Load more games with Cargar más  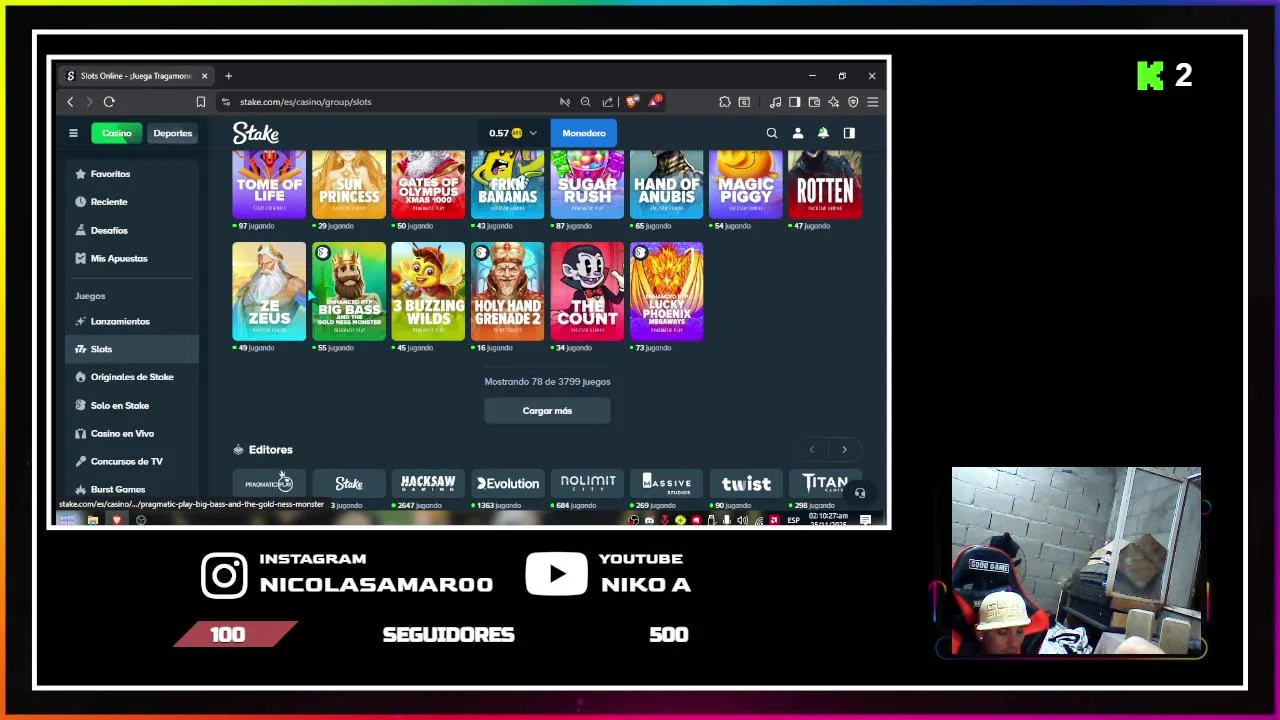547,411
